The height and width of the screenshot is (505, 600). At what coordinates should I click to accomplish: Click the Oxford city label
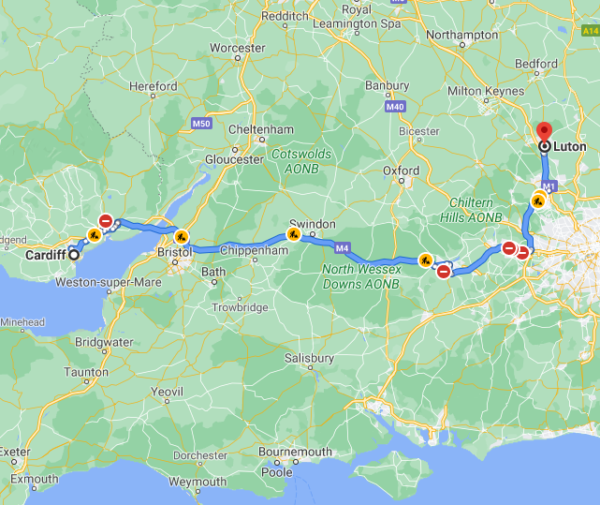pyautogui.click(x=401, y=171)
